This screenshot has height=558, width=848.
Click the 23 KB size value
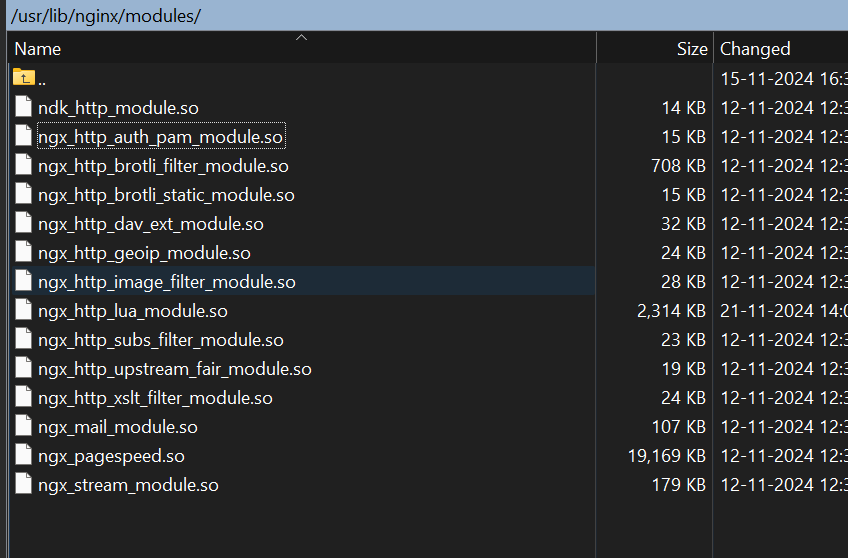[683, 340]
